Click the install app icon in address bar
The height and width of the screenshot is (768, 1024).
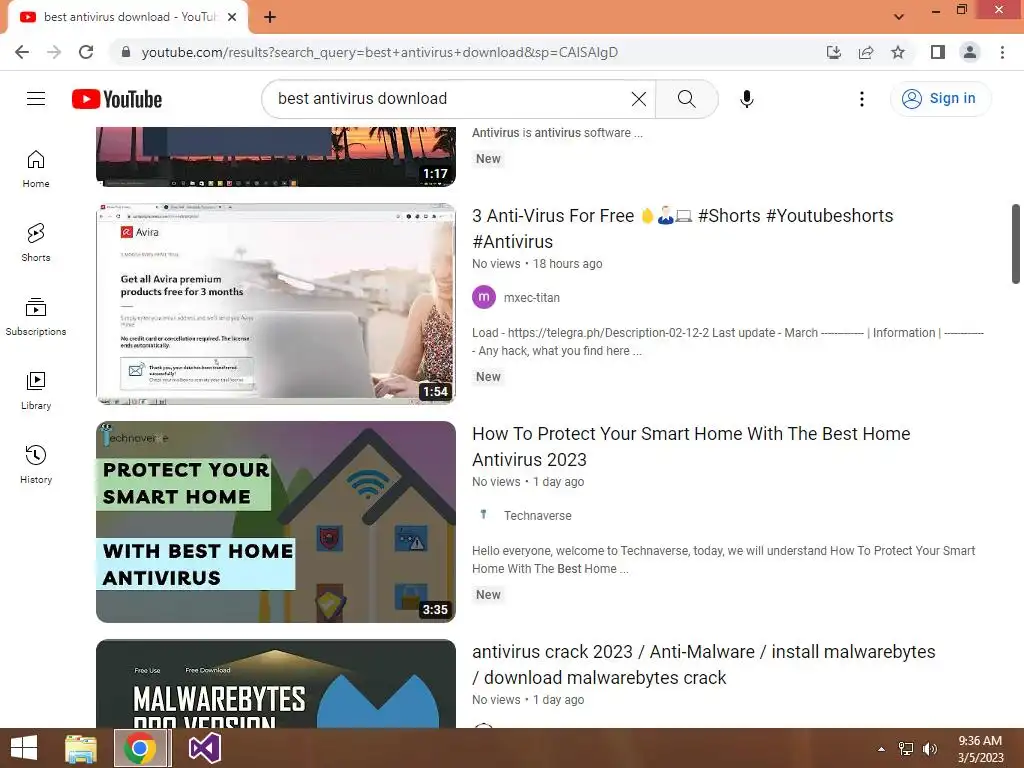point(833,52)
